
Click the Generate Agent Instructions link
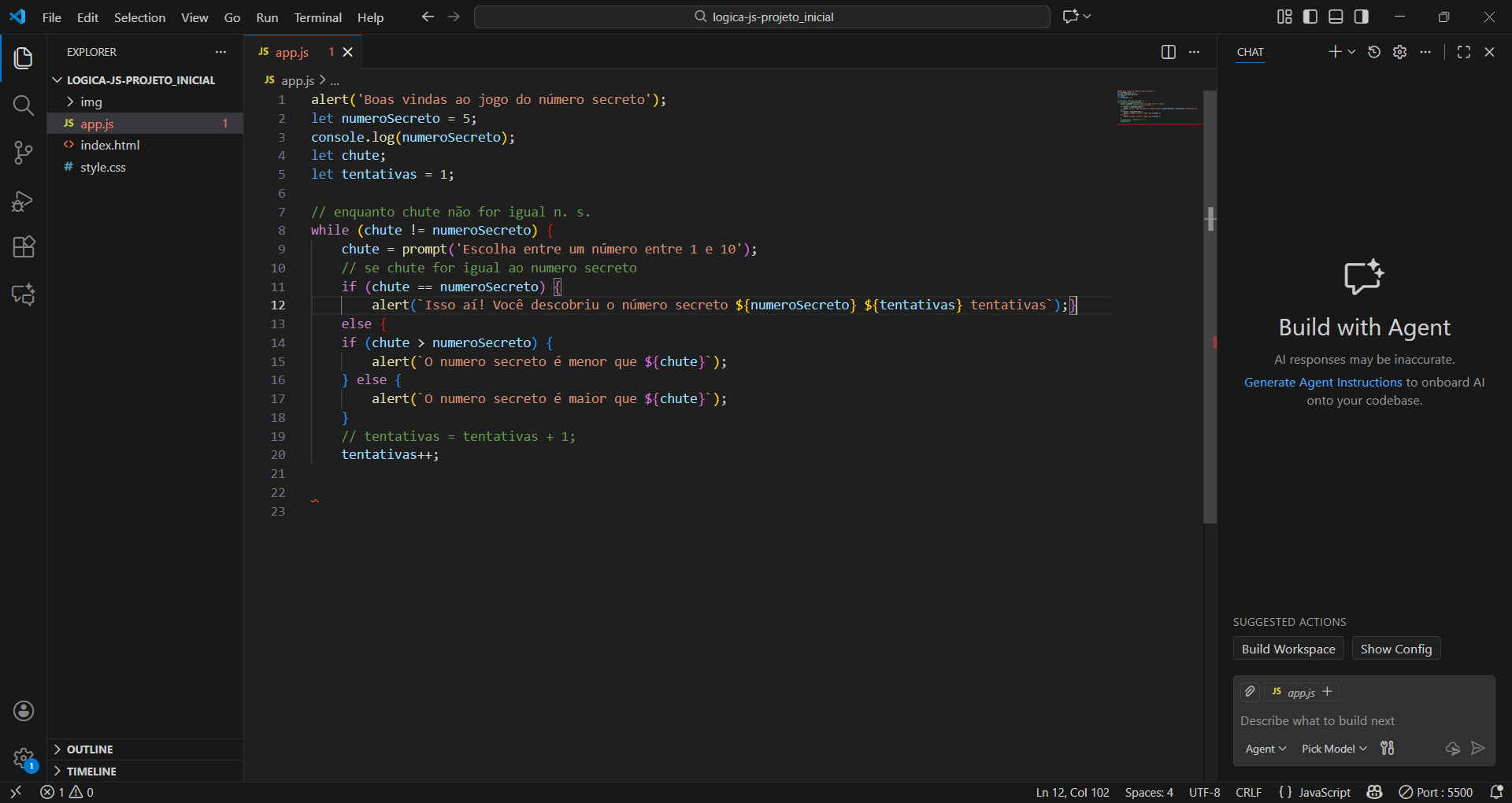coord(1322,383)
